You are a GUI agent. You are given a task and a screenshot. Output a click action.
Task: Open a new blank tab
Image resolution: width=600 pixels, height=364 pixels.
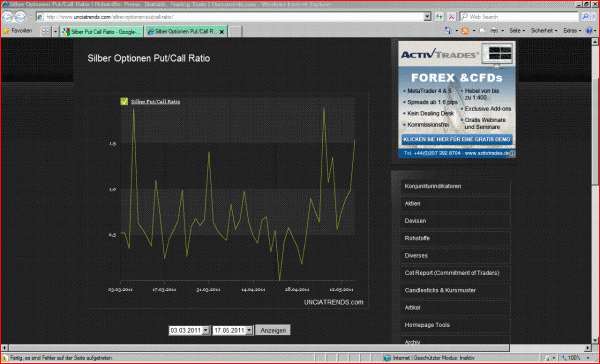pyautogui.click(x=235, y=32)
